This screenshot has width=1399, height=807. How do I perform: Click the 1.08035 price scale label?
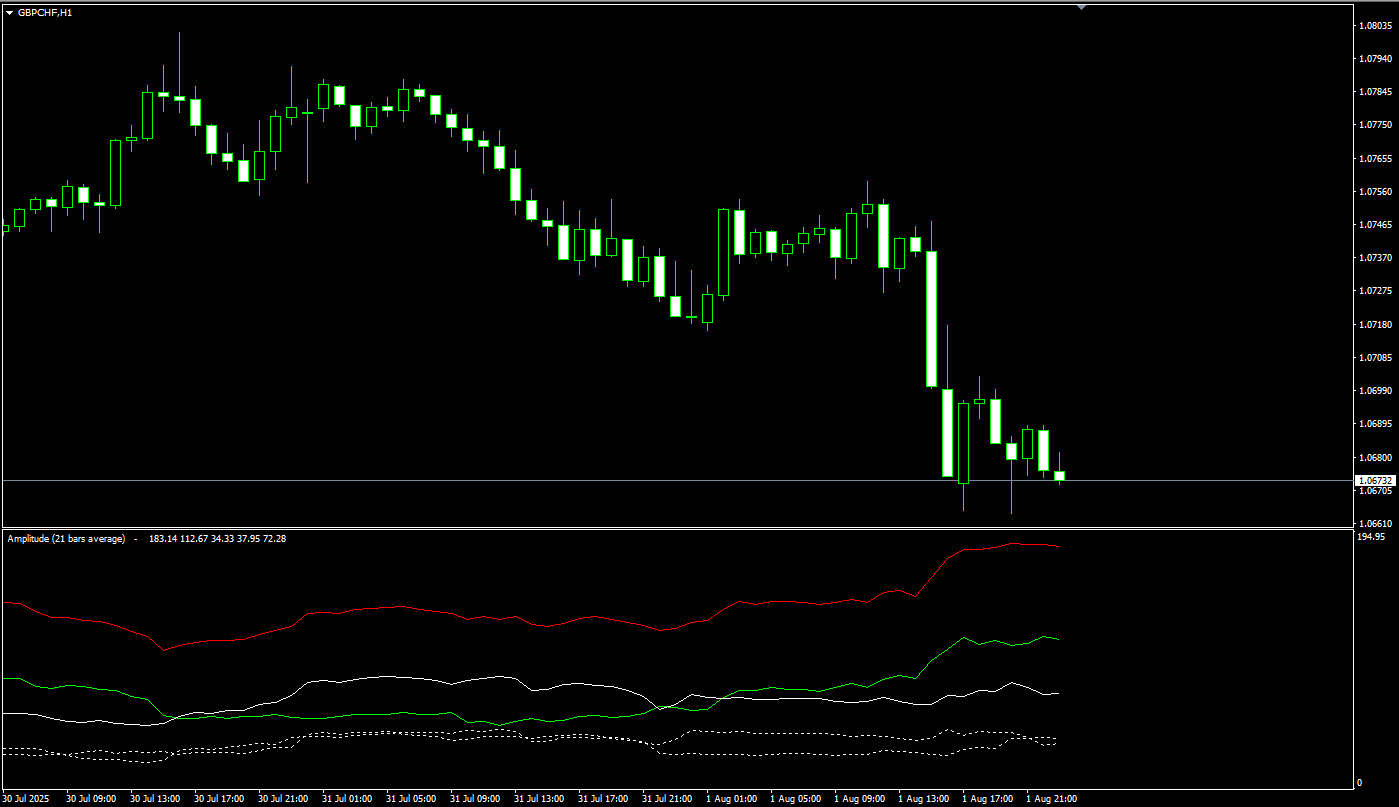coord(1376,26)
